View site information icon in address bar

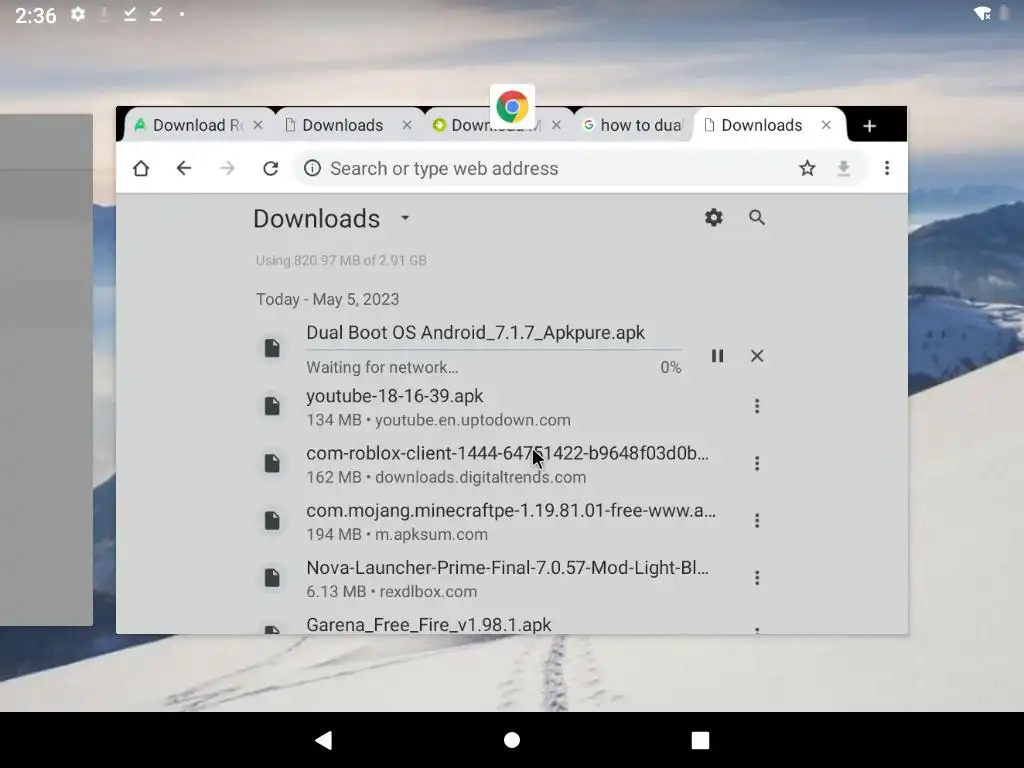coord(312,168)
